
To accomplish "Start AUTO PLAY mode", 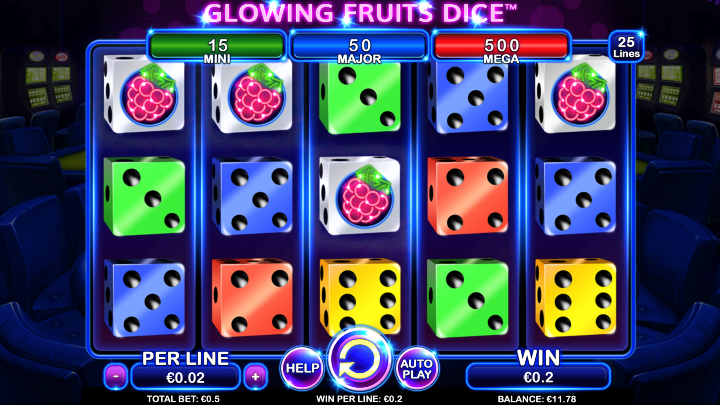I will coord(416,368).
